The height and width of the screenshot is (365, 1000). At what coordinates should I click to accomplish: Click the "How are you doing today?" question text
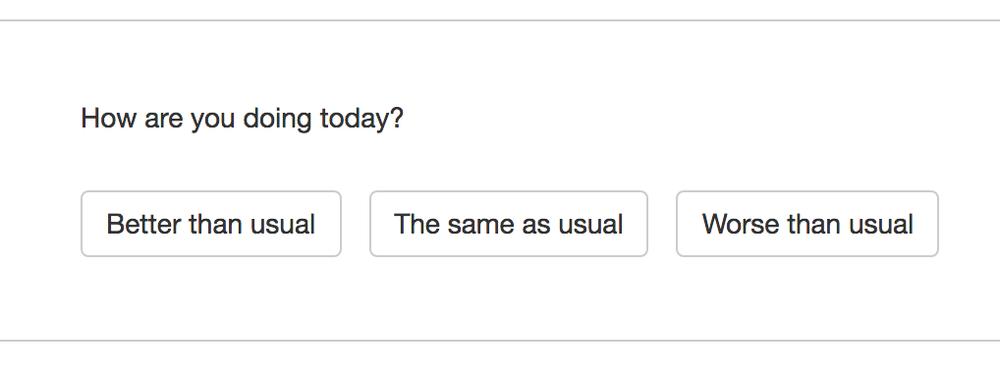click(x=242, y=119)
